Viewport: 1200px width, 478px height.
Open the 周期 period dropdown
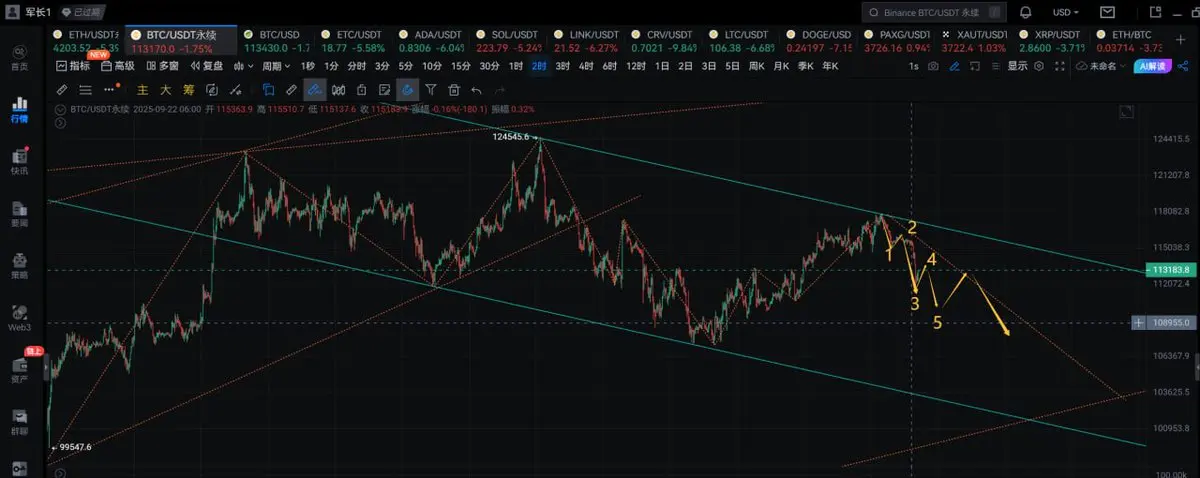275,65
